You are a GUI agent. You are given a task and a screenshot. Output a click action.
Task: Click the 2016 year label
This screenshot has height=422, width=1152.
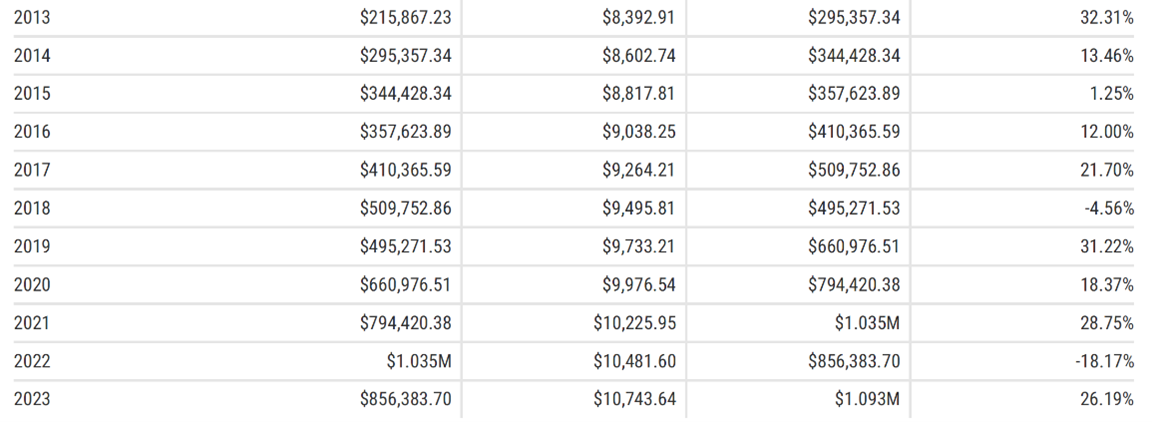point(32,132)
